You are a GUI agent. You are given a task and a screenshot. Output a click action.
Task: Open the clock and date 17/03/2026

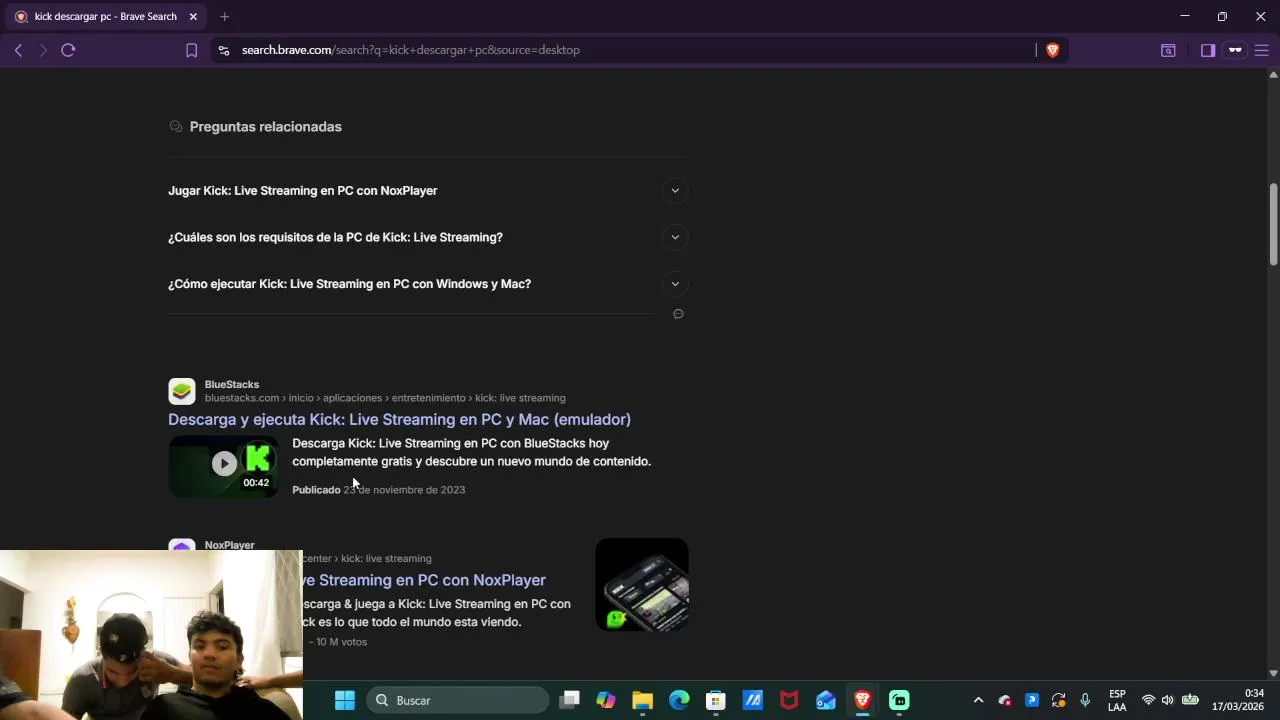[x=1238, y=700]
